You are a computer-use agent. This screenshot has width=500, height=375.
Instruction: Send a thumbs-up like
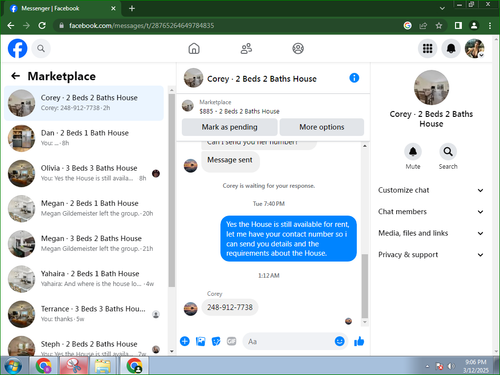point(359,341)
